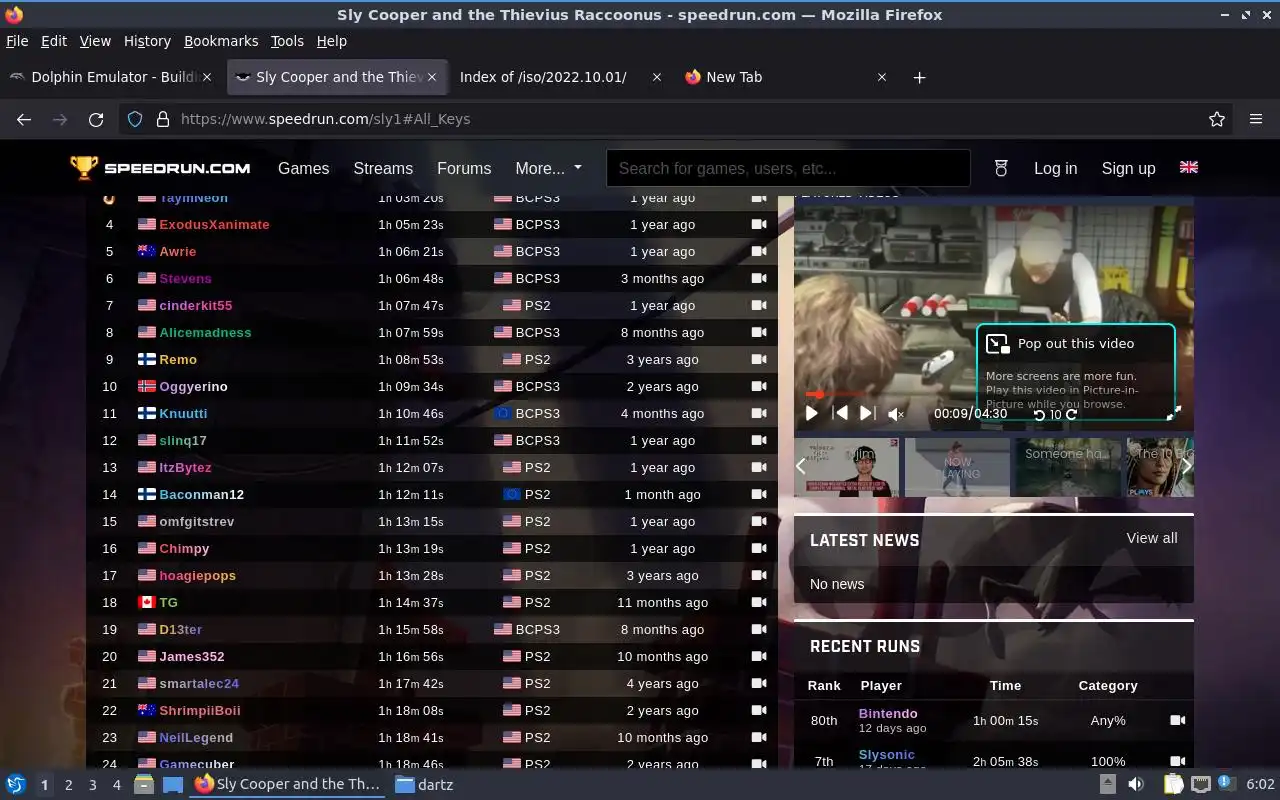Open a new browser tab
The width and height of the screenshot is (1280, 800).
(919, 77)
